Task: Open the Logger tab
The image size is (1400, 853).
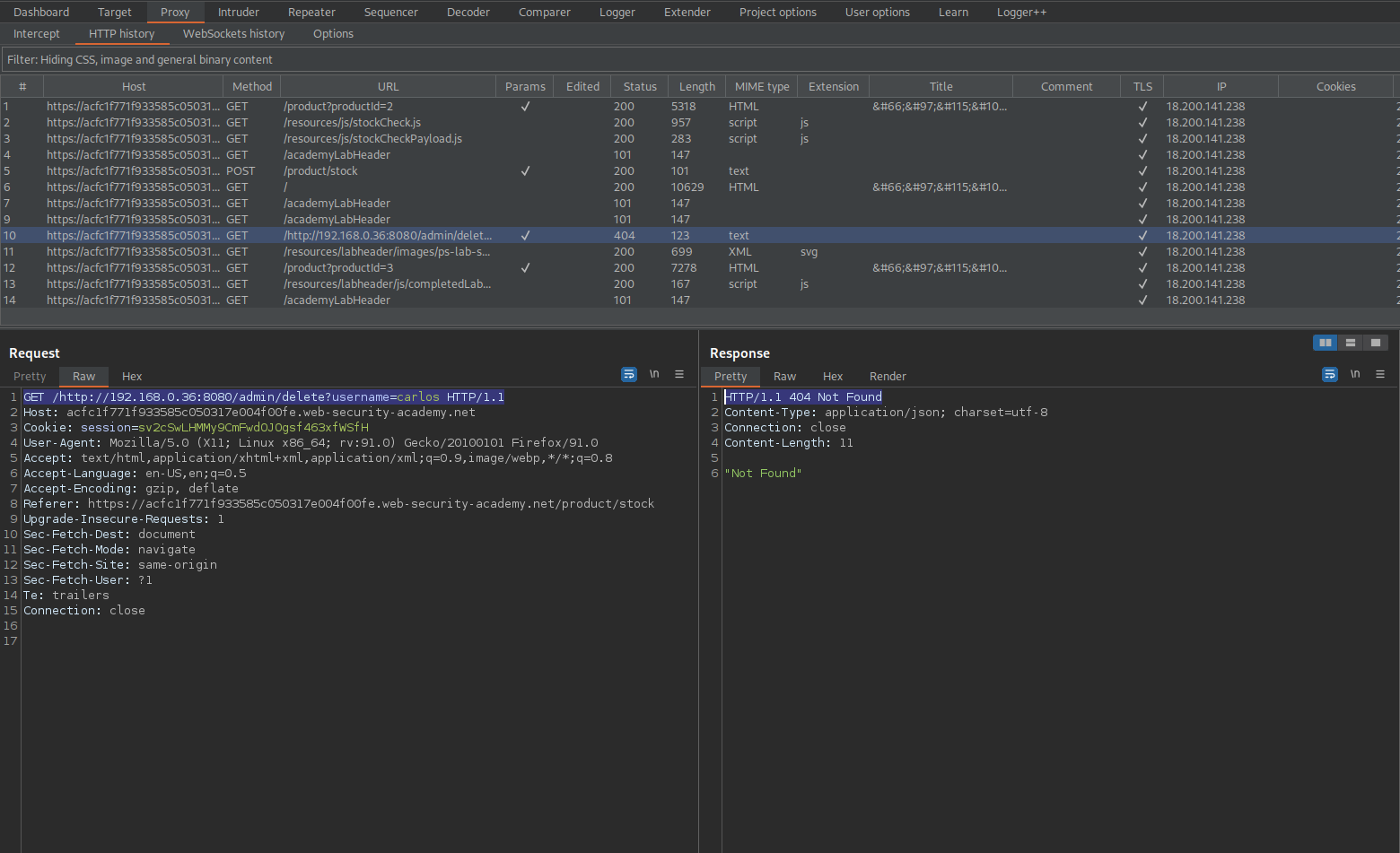Action: click(x=617, y=12)
